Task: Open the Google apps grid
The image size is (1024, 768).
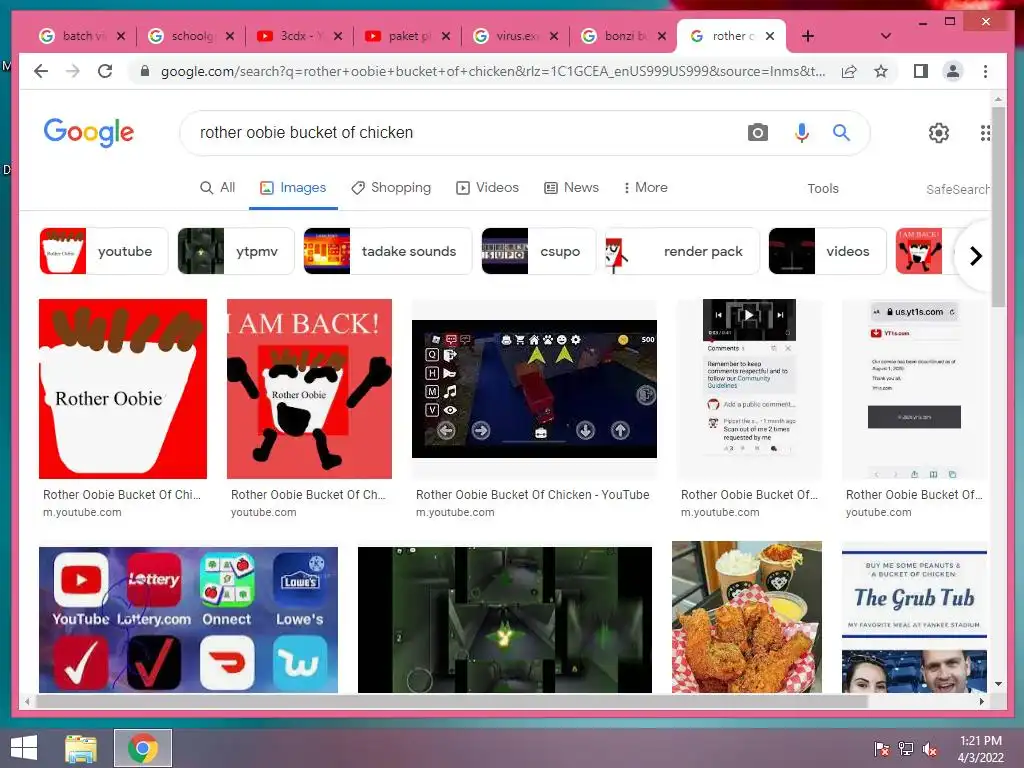Action: (985, 133)
